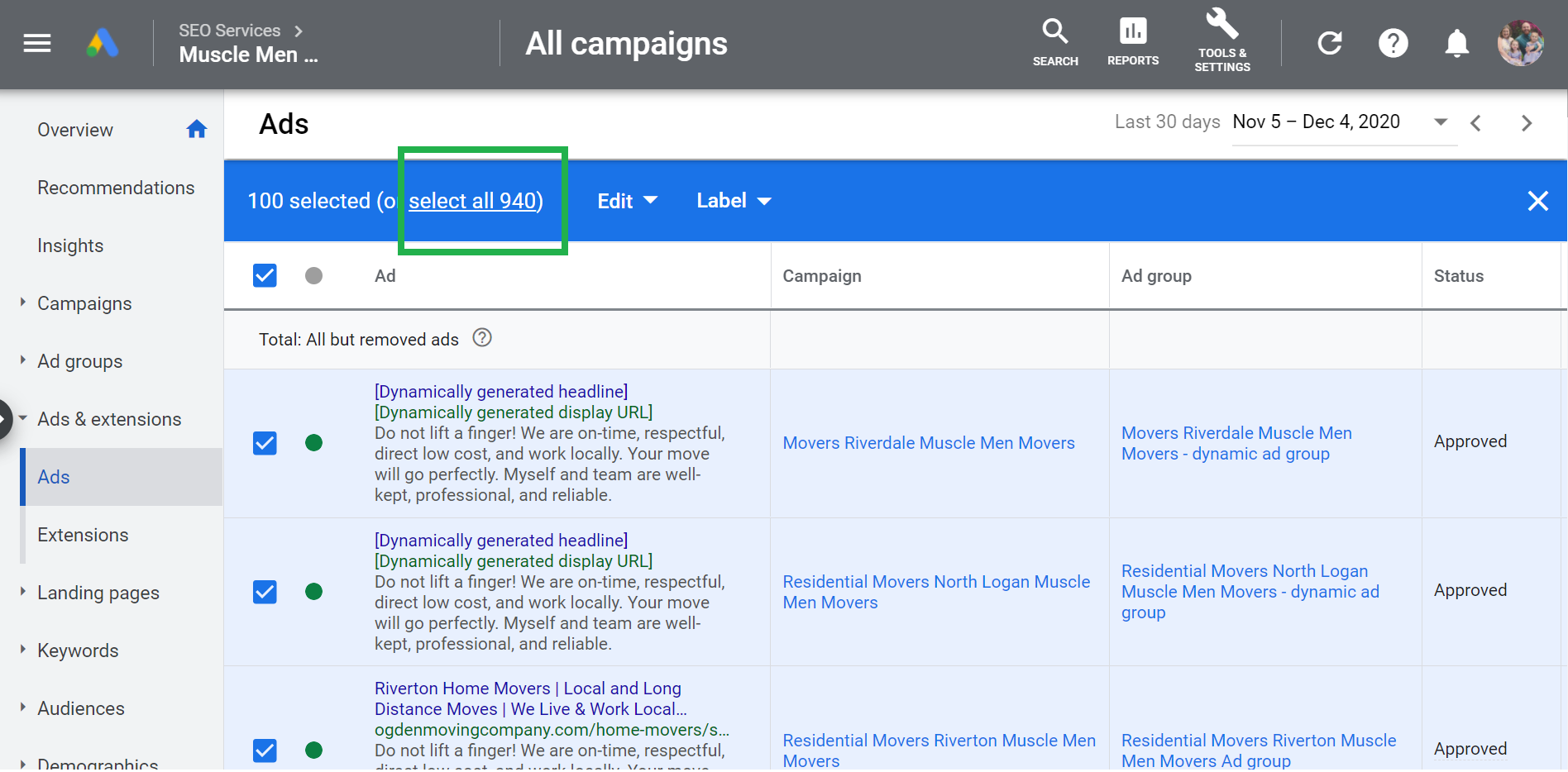Sort by the Ad group column header
Viewport: 1568px width, 772px height.
(1156, 276)
